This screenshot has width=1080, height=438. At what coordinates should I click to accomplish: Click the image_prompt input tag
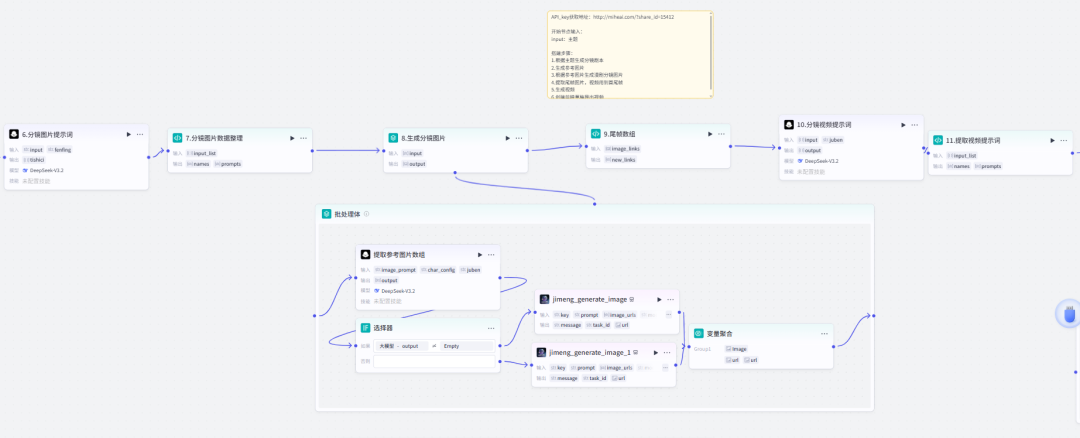click(x=395, y=270)
